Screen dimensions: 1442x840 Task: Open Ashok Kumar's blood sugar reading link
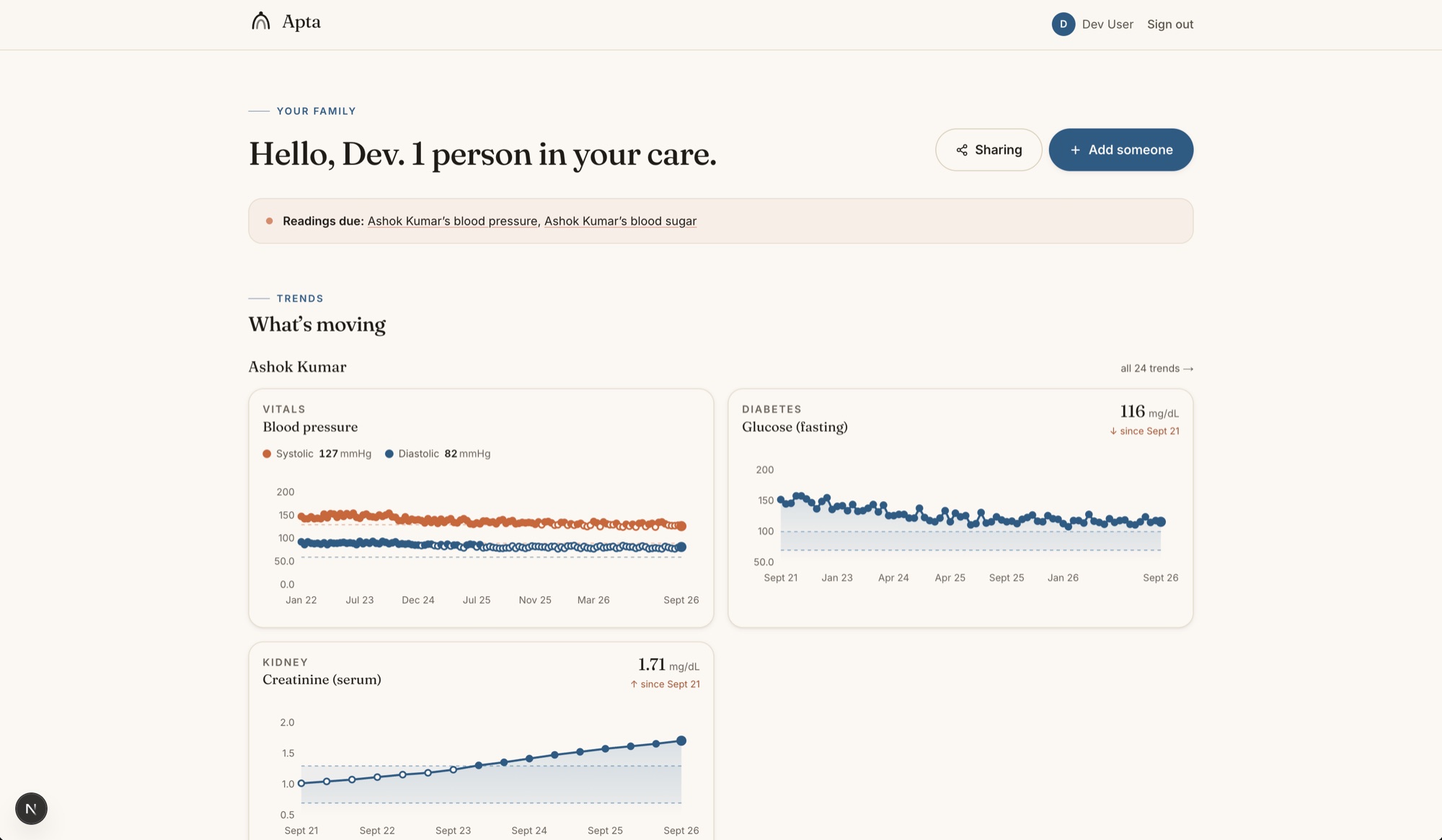620,221
